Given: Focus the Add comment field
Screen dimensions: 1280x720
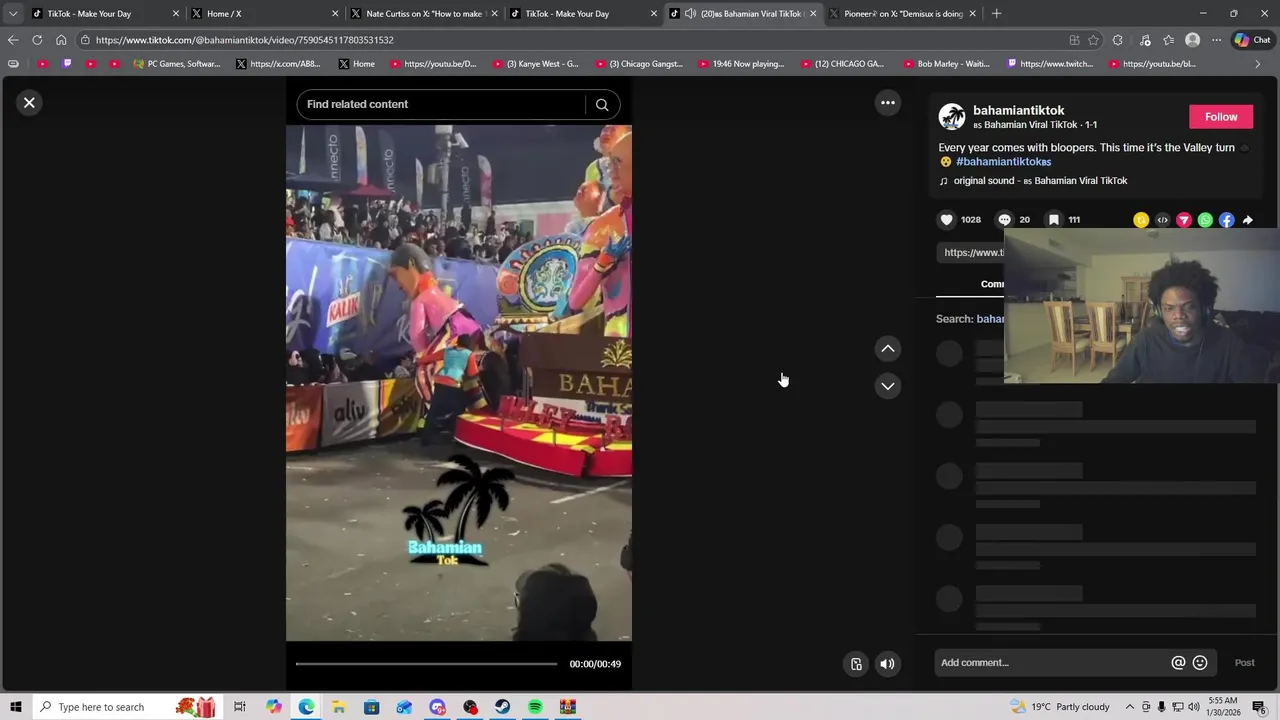Looking at the screenshot, I should point(1052,662).
